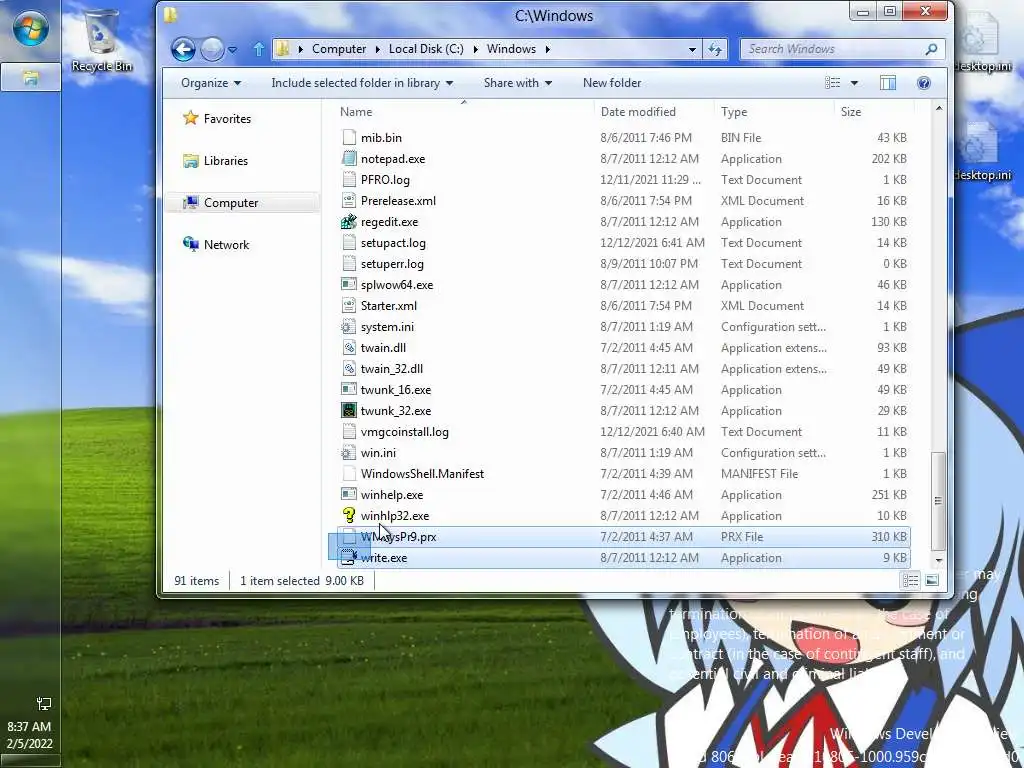
Task: Select the regedit.exe icon
Action: tap(349, 221)
